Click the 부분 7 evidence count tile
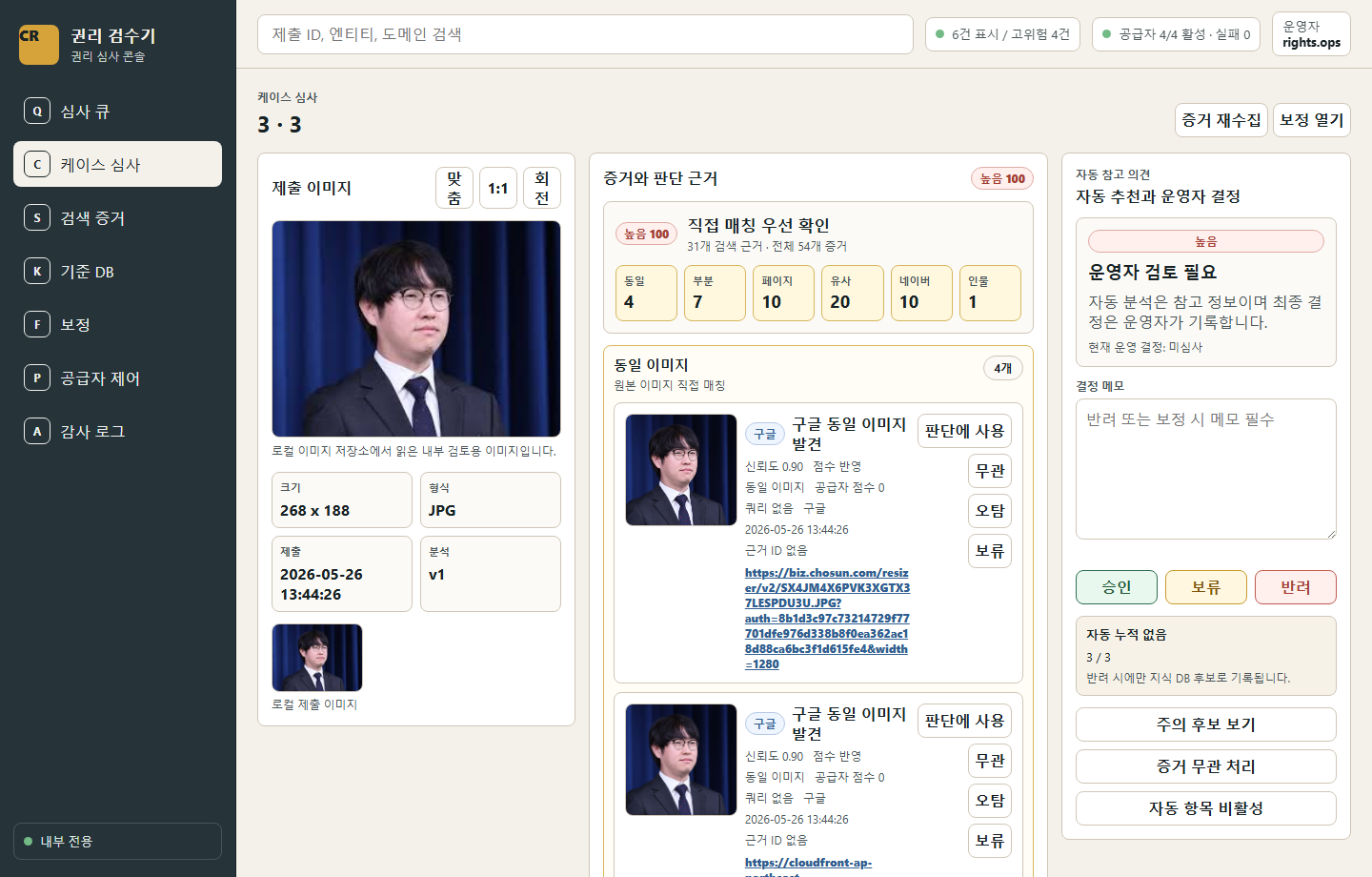Image resolution: width=1372 pixels, height=877 pixels. pos(715,293)
